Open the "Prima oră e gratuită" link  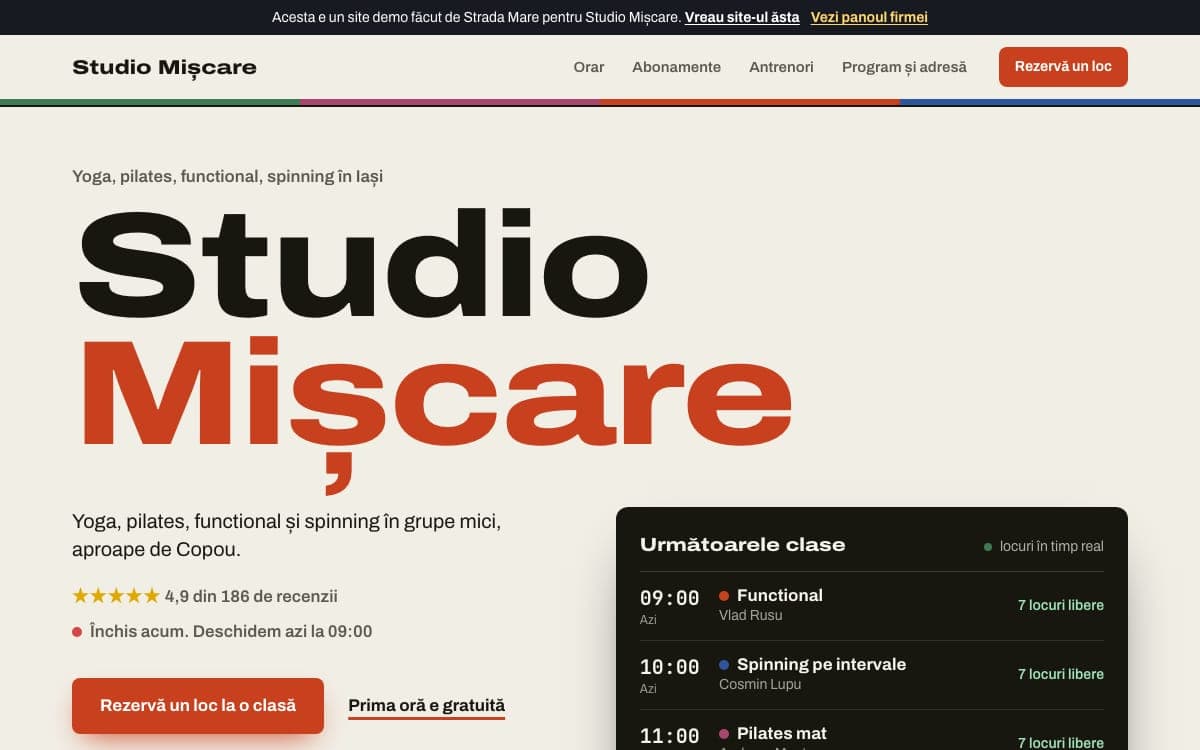tap(427, 706)
